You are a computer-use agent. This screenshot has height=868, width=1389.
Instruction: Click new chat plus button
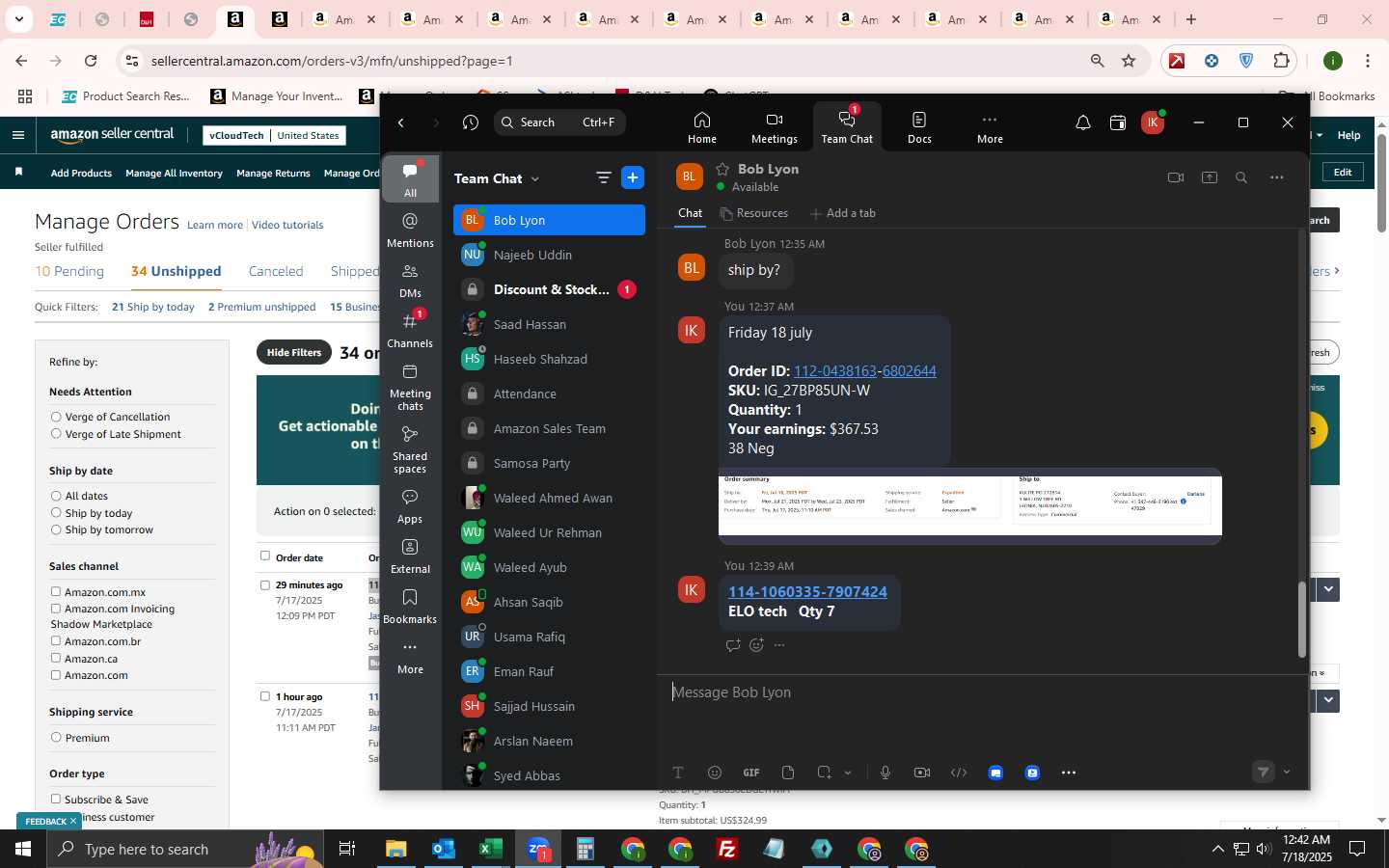pos(633,177)
